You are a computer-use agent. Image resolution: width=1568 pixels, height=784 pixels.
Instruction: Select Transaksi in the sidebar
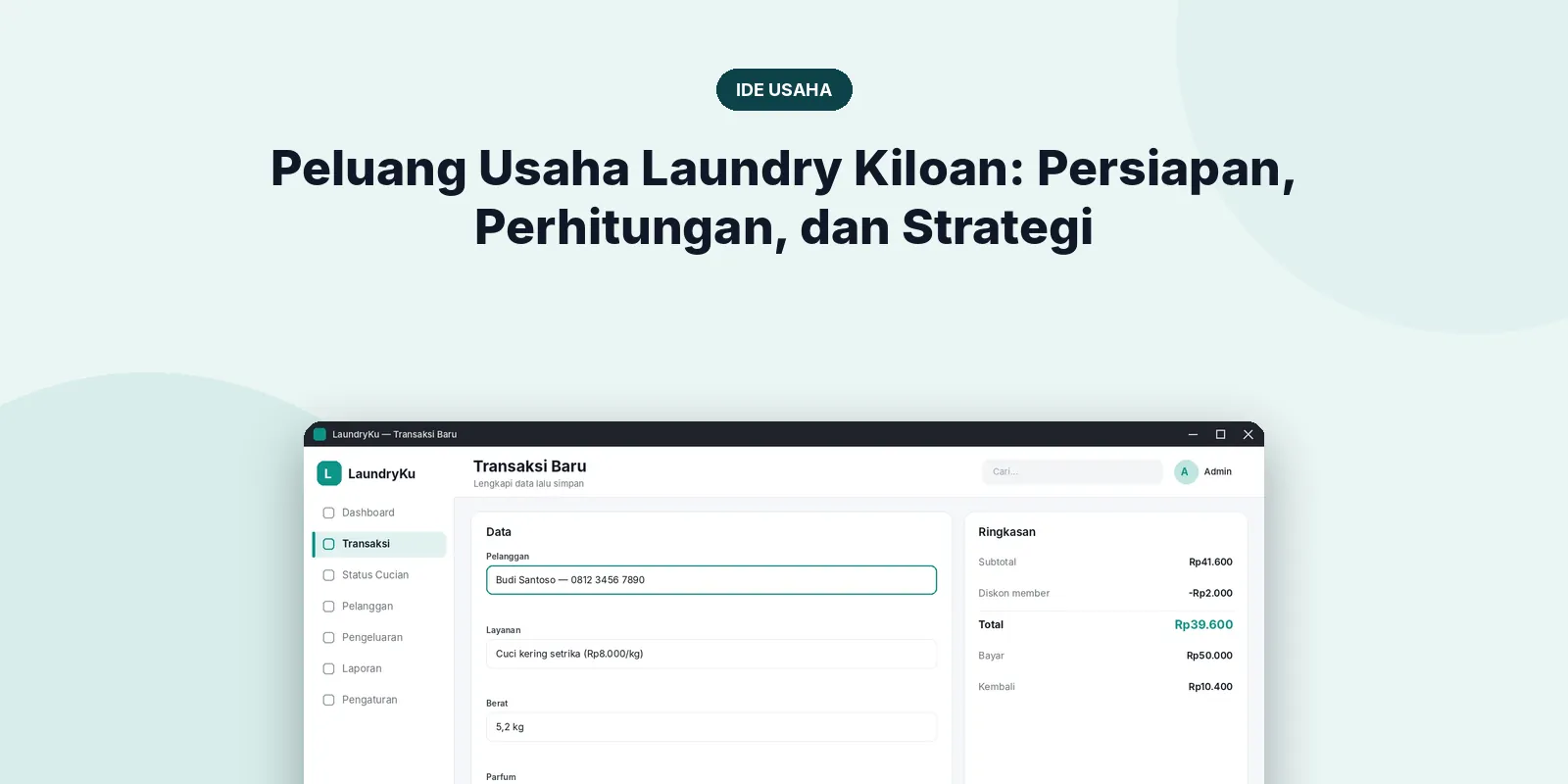[x=379, y=544]
